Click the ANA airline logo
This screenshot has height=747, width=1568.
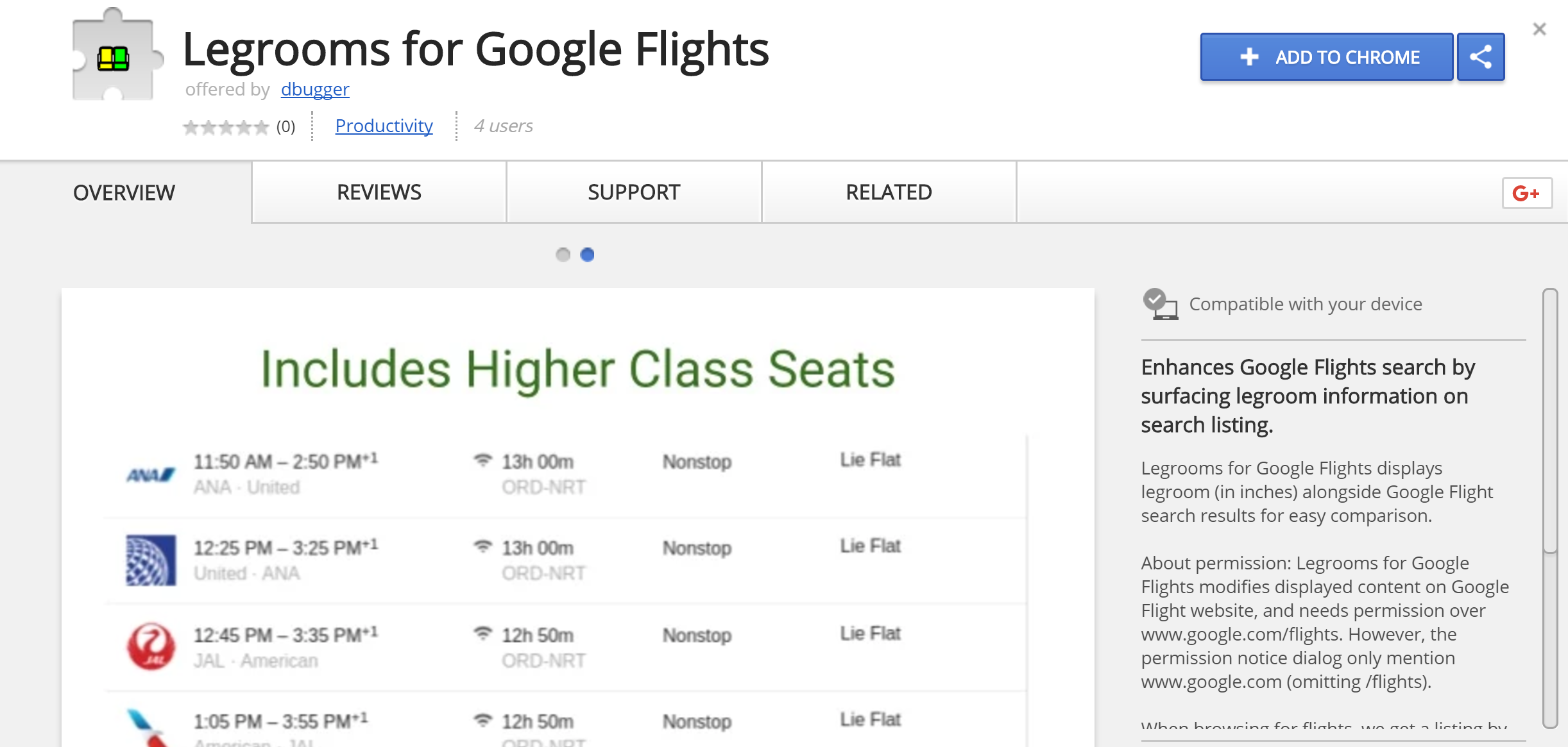click(151, 474)
